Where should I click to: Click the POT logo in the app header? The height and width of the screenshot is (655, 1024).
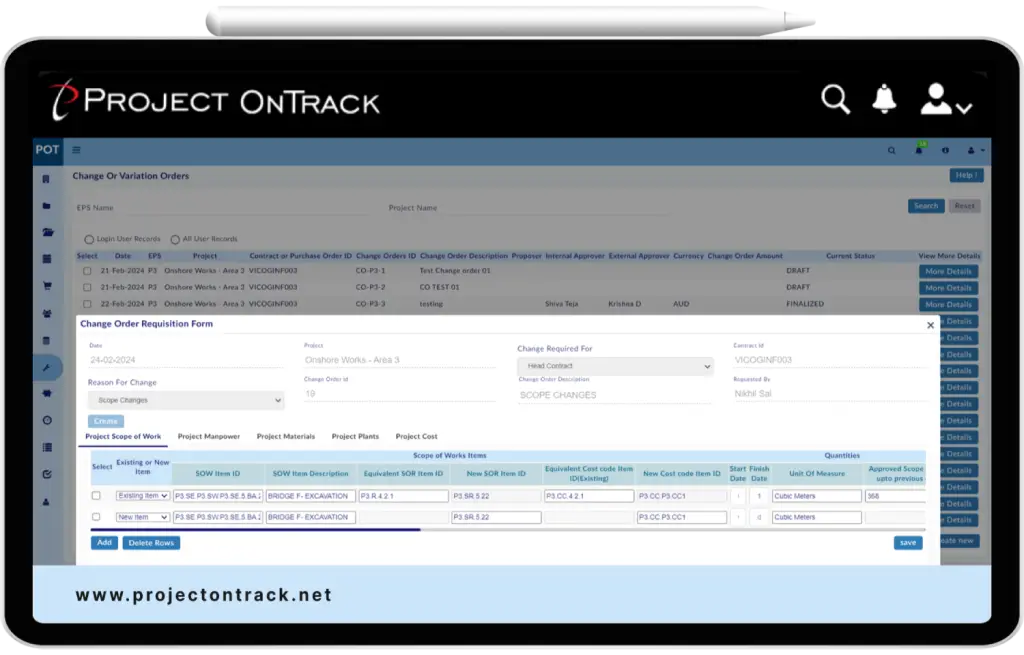point(48,150)
